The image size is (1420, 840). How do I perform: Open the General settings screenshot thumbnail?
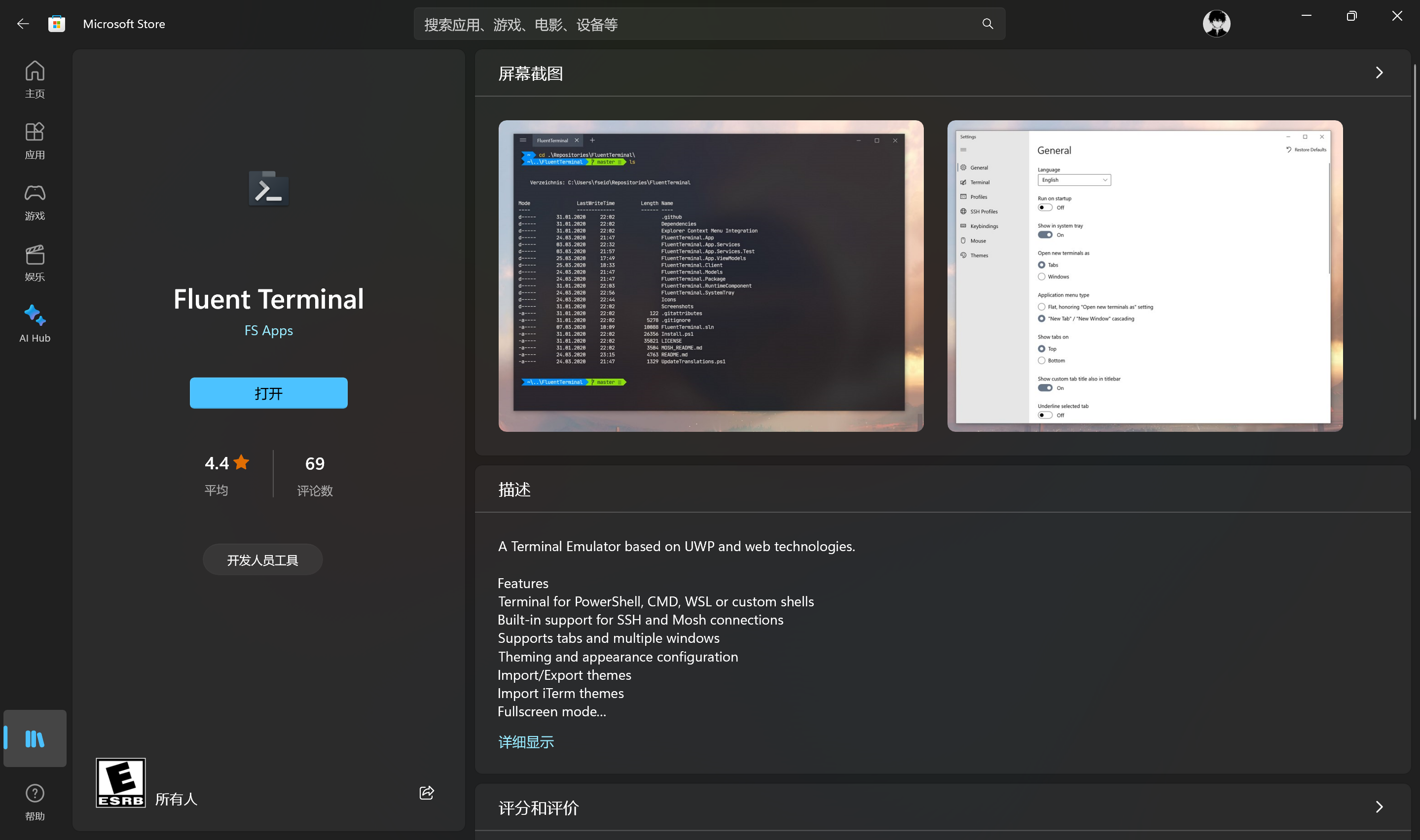pos(1144,276)
